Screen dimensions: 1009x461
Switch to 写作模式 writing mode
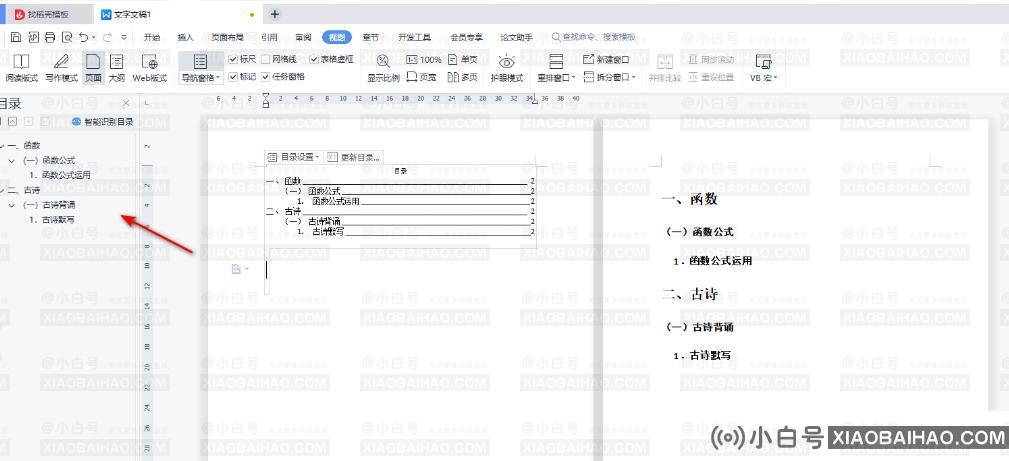click(61, 69)
